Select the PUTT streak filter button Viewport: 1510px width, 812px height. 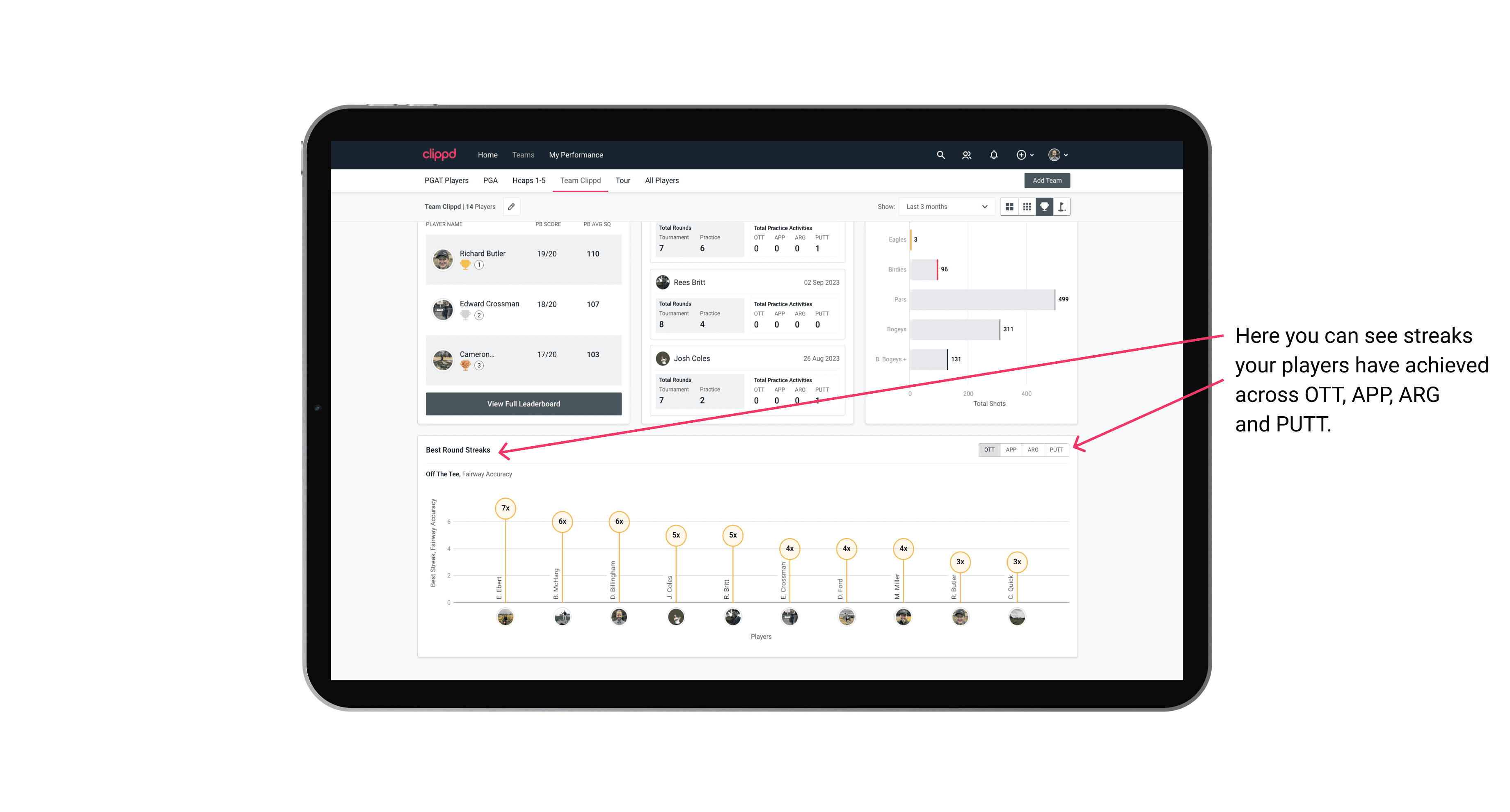click(x=1056, y=450)
